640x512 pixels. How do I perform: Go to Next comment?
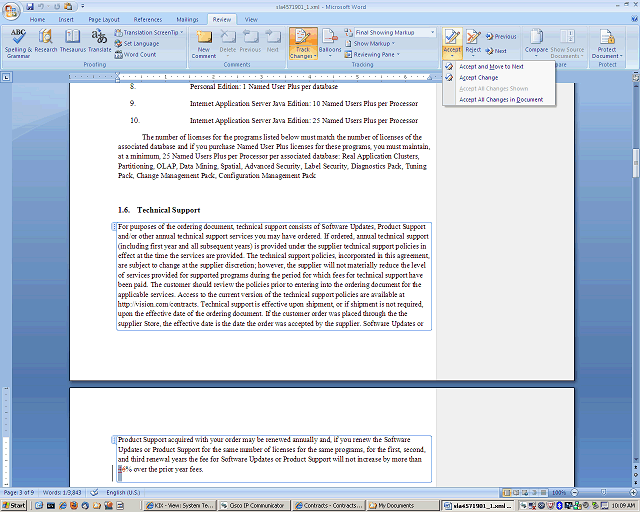[x=273, y=42]
